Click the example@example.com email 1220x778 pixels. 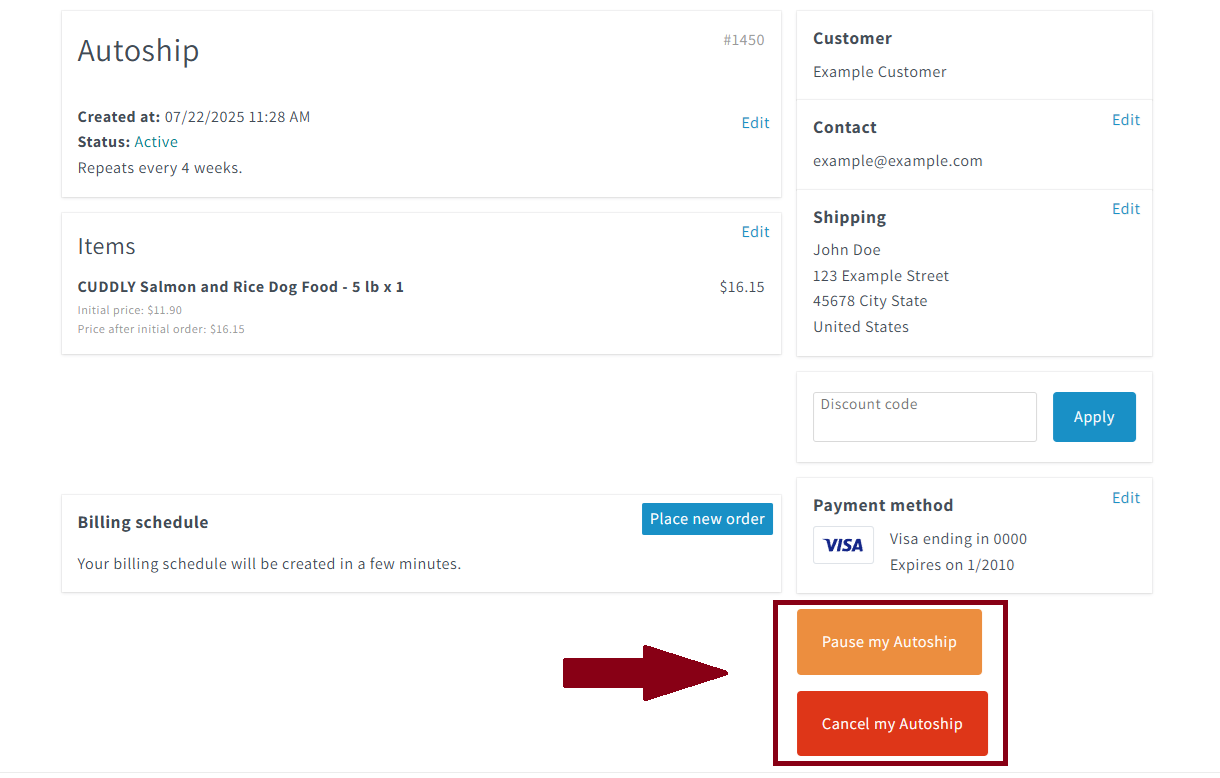[x=898, y=161]
